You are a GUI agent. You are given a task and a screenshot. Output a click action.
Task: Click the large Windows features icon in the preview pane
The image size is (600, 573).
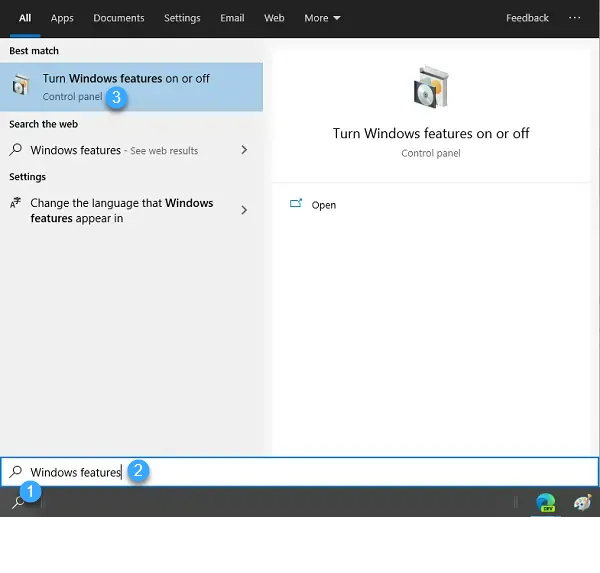click(431, 87)
